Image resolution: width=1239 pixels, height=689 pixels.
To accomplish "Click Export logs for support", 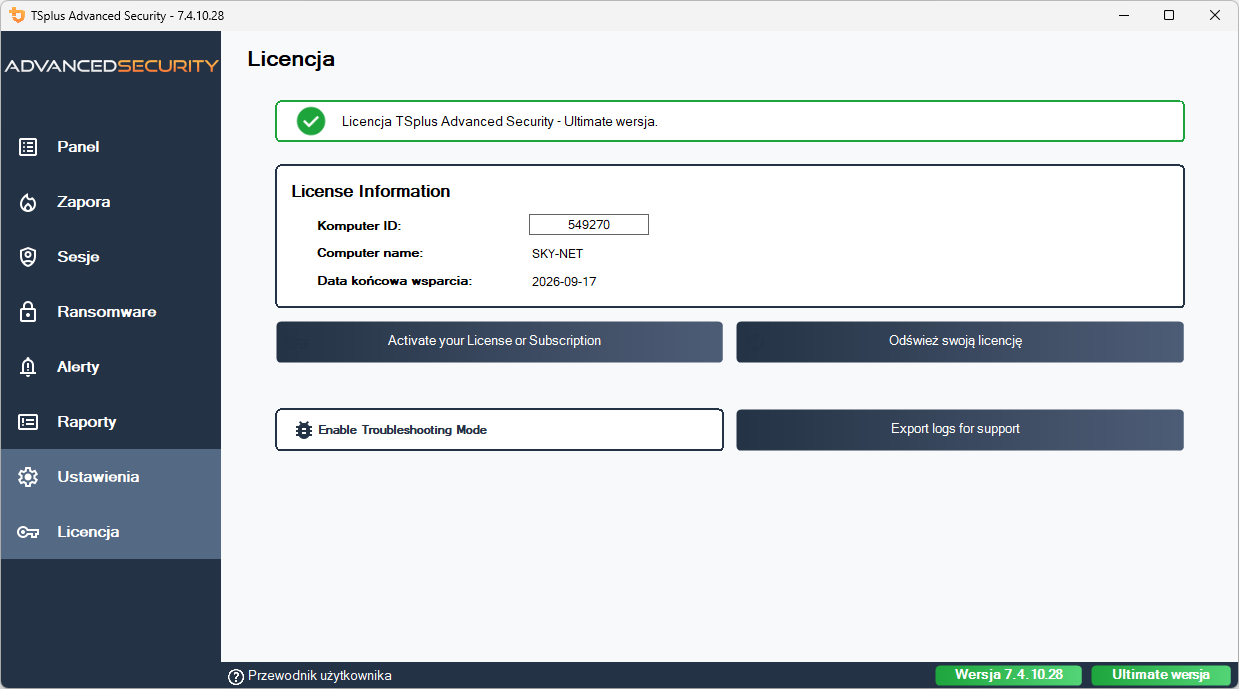I will coord(960,430).
